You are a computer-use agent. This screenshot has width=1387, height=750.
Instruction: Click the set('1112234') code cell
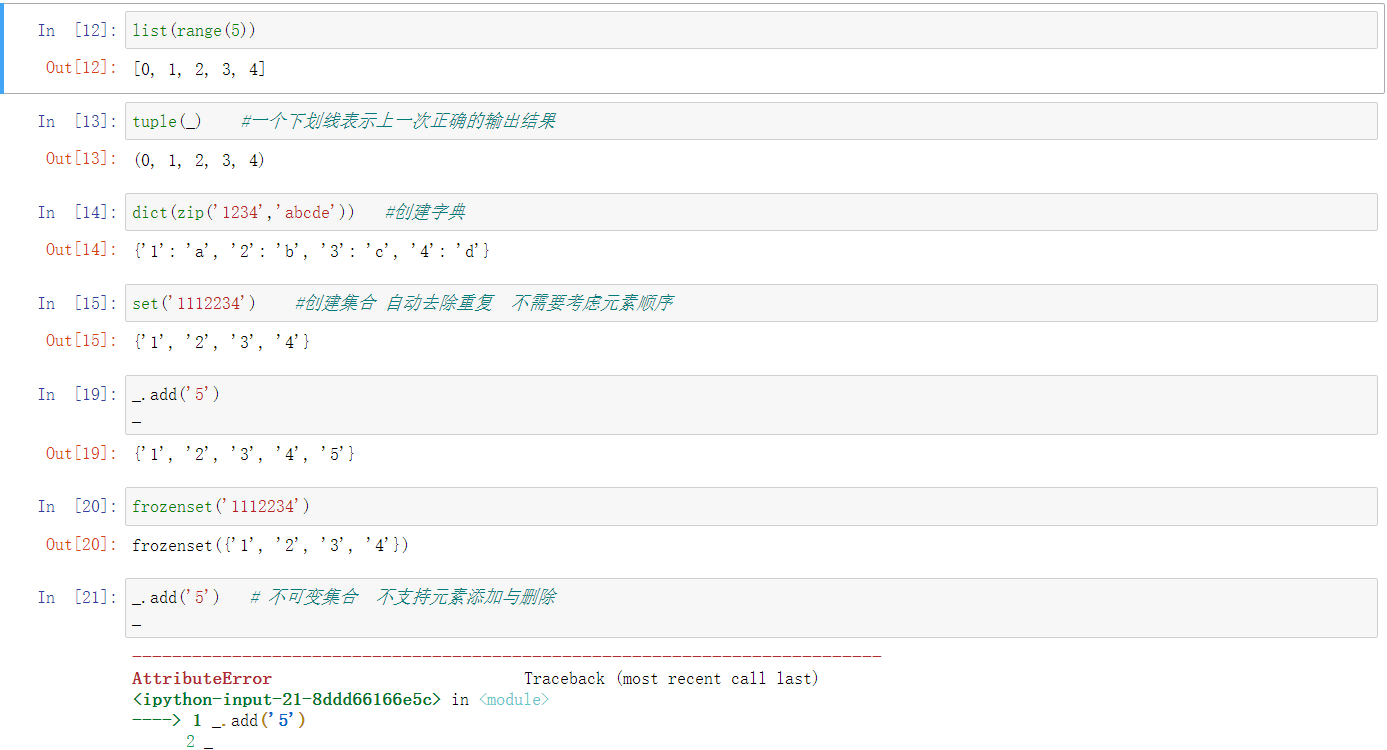[x=751, y=303]
